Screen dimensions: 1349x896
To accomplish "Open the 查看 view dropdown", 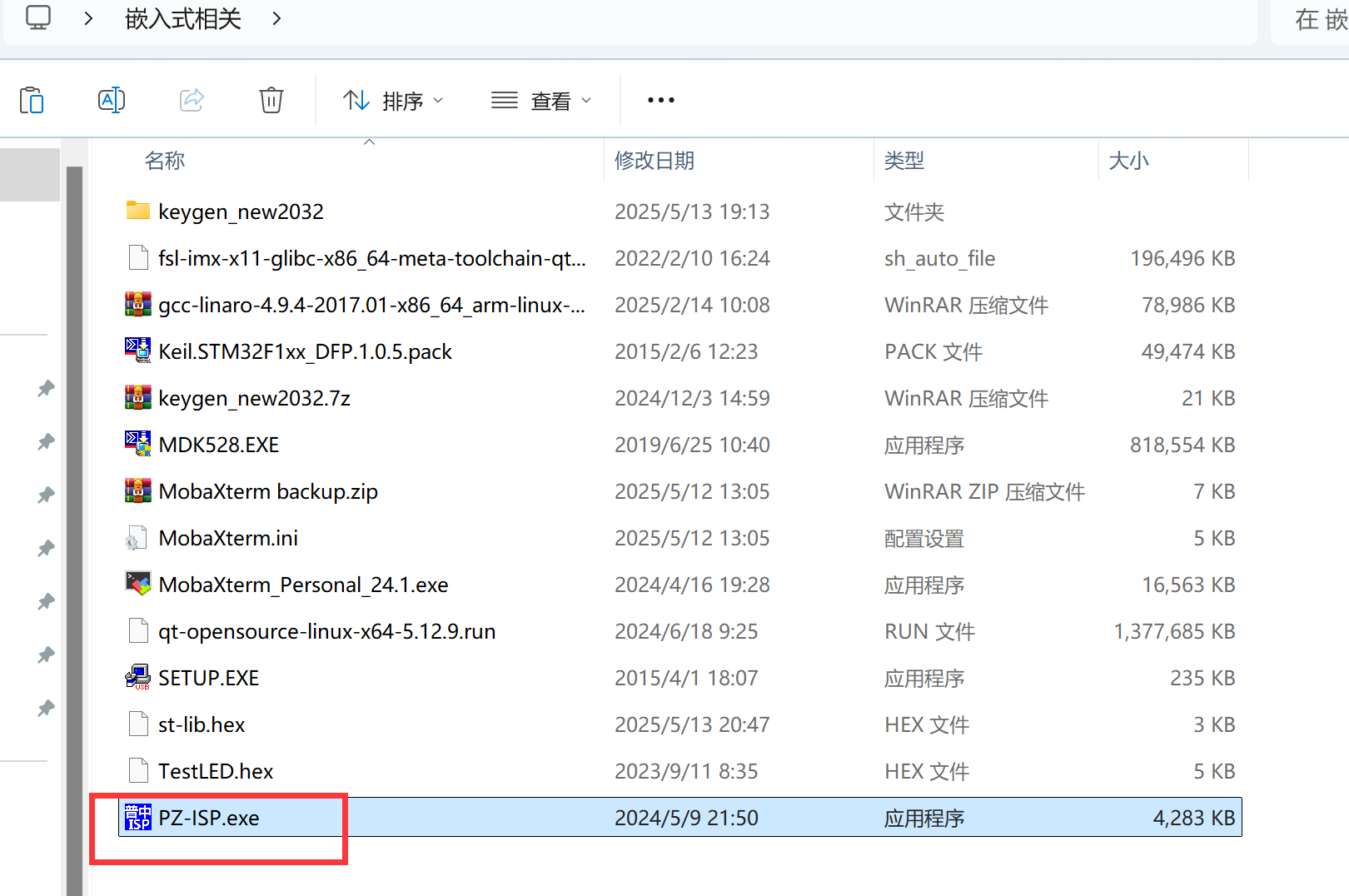I will click(x=541, y=101).
